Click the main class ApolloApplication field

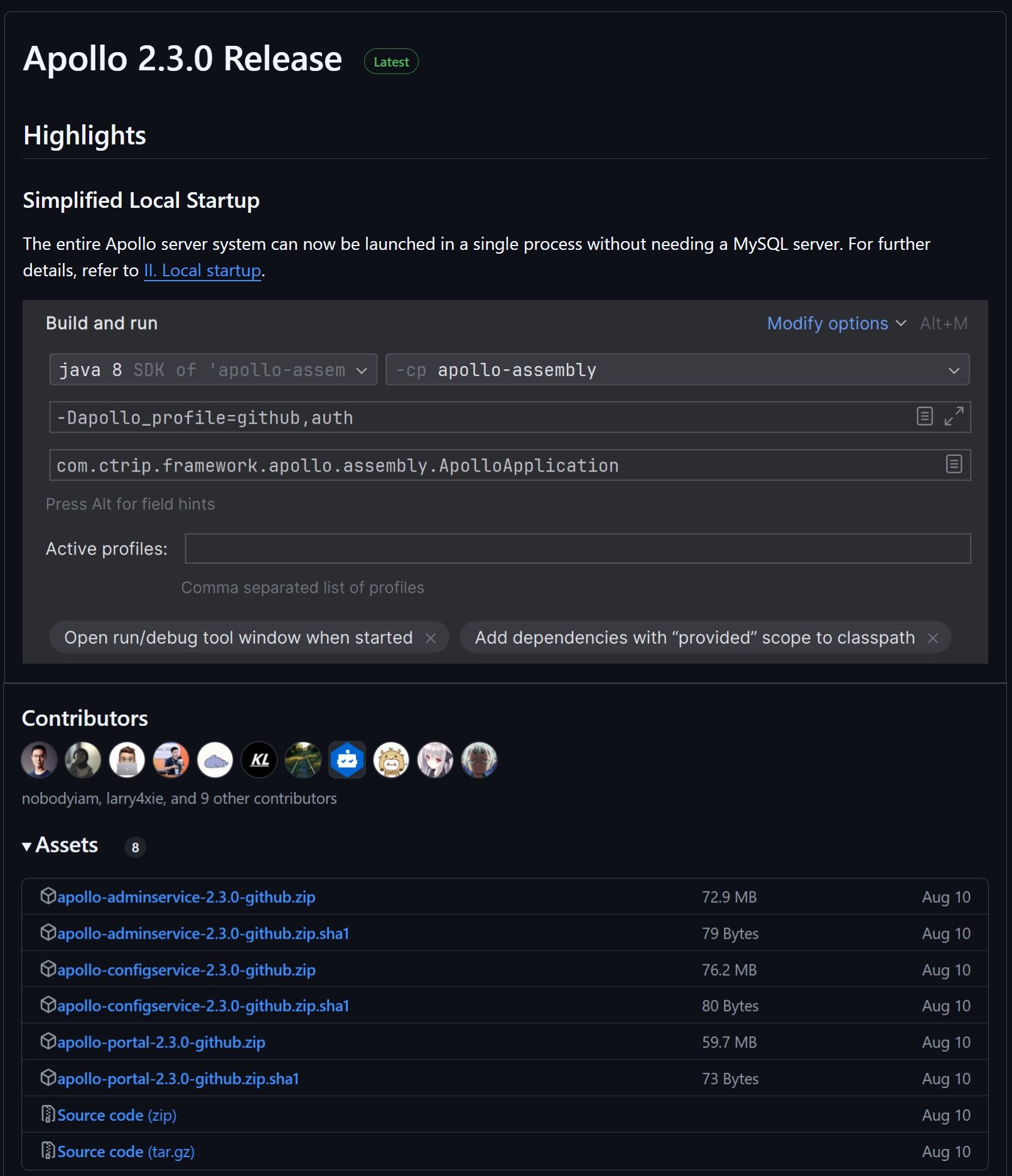(510, 465)
